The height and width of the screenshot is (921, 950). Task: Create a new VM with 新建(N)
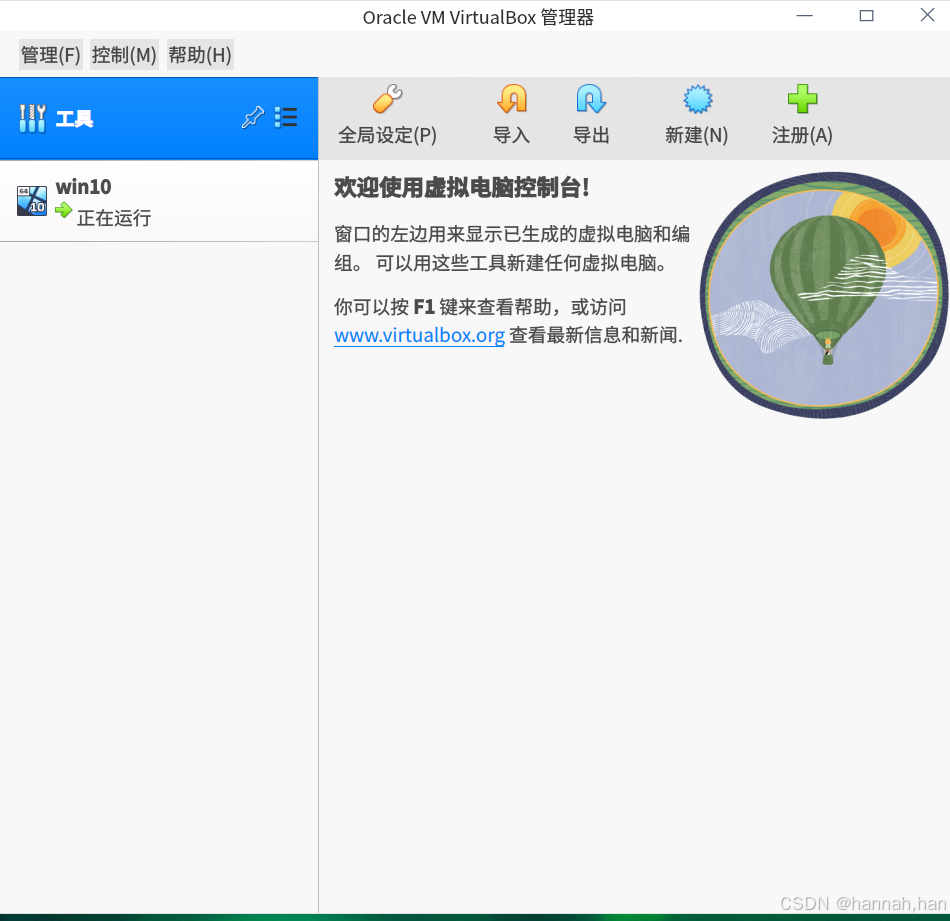pos(697,115)
